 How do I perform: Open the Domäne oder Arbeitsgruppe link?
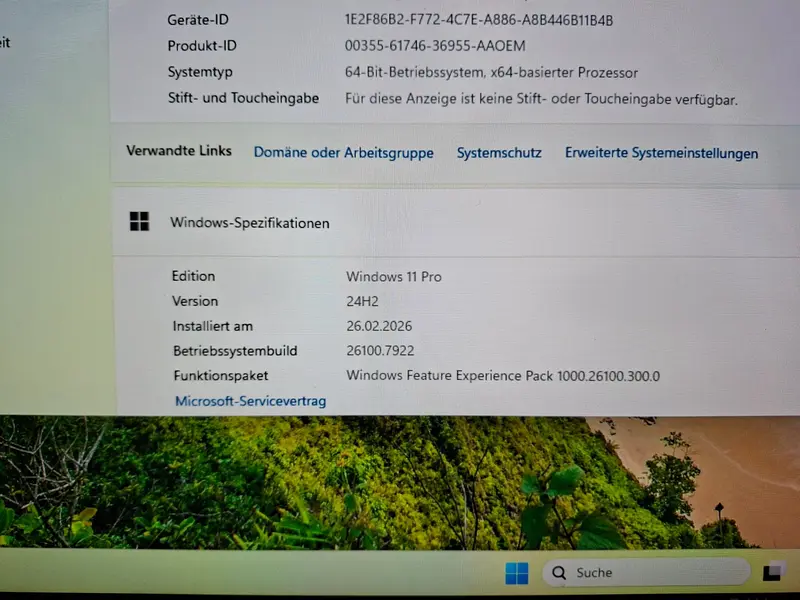pyautogui.click(x=343, y=153)
